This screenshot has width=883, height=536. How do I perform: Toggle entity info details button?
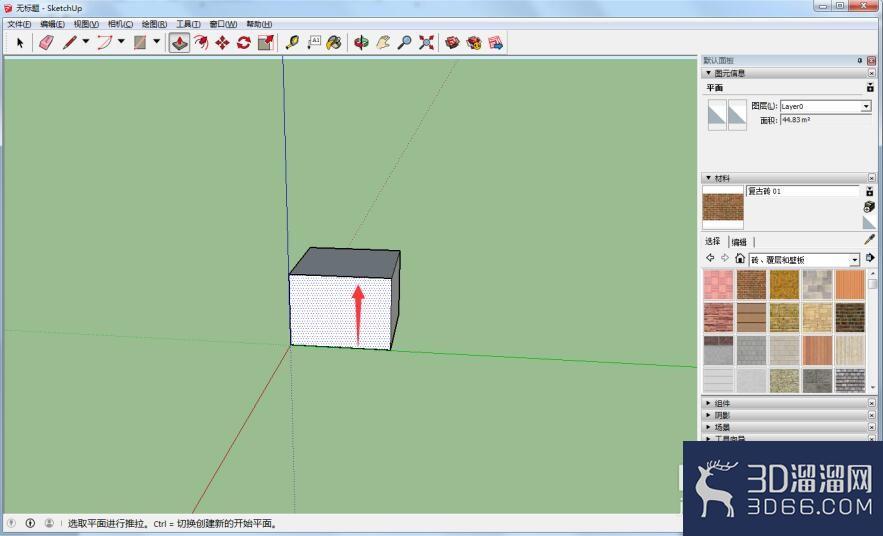(x=870, y=87)
